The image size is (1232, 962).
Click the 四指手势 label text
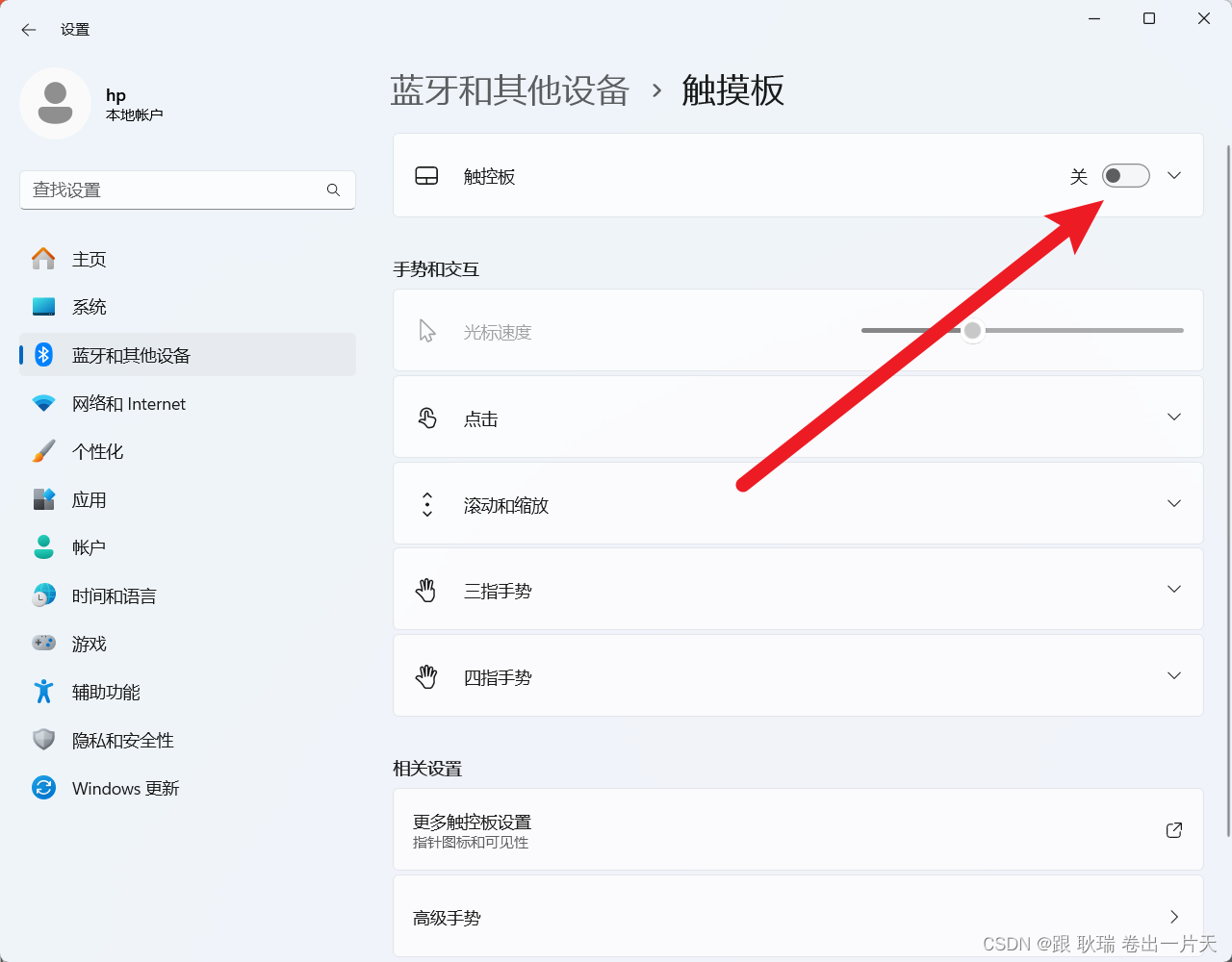click(x=498, y=677)
